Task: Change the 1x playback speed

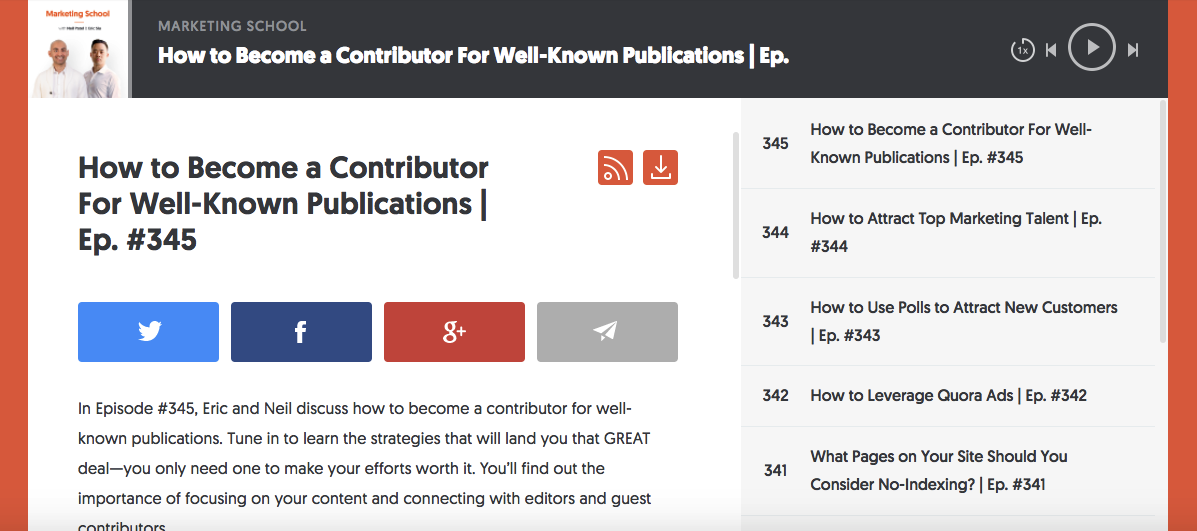Action: tap(1022, 50)
